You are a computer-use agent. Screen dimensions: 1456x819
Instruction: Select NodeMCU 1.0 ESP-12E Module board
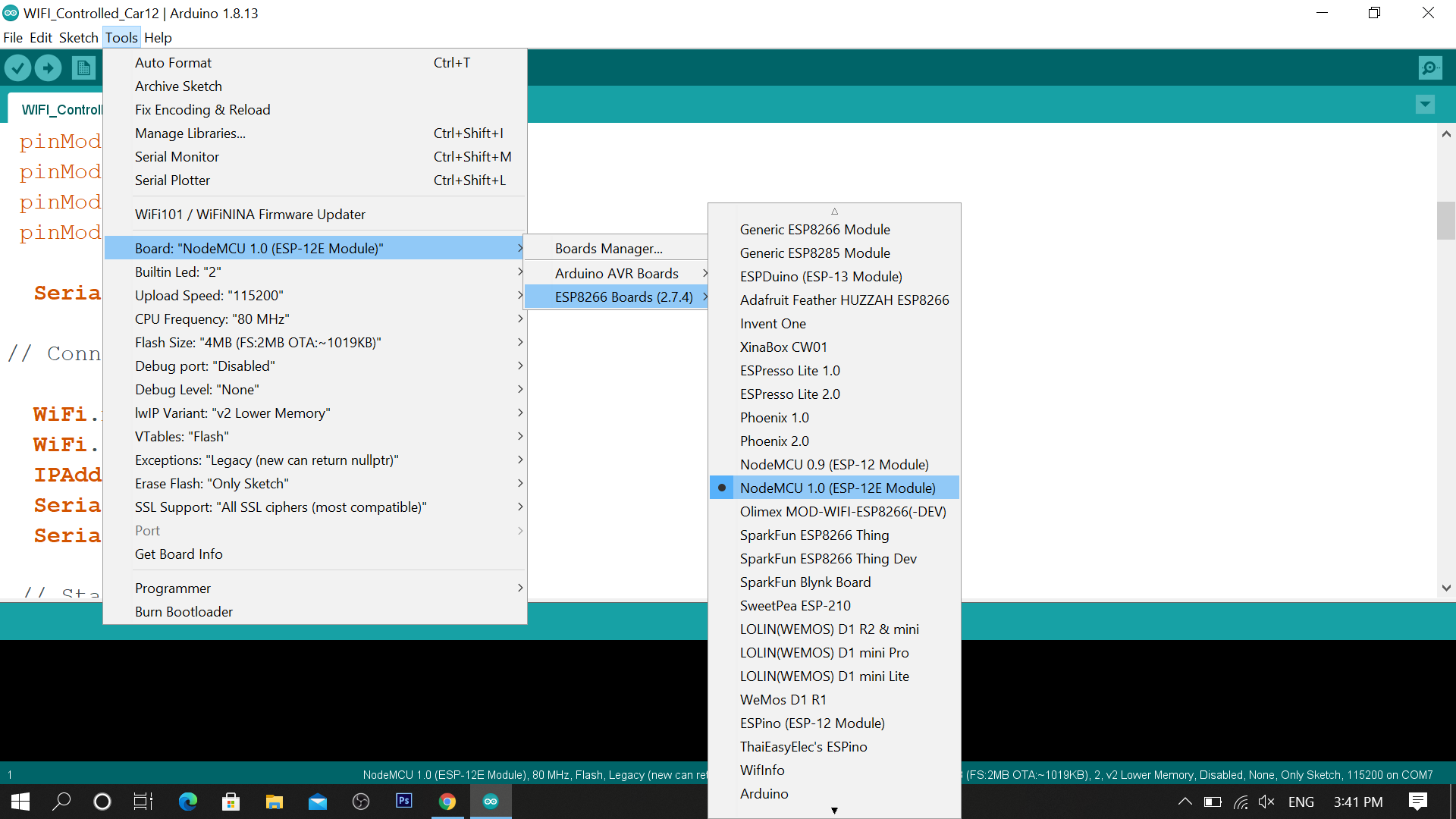[x=838, y=488]
